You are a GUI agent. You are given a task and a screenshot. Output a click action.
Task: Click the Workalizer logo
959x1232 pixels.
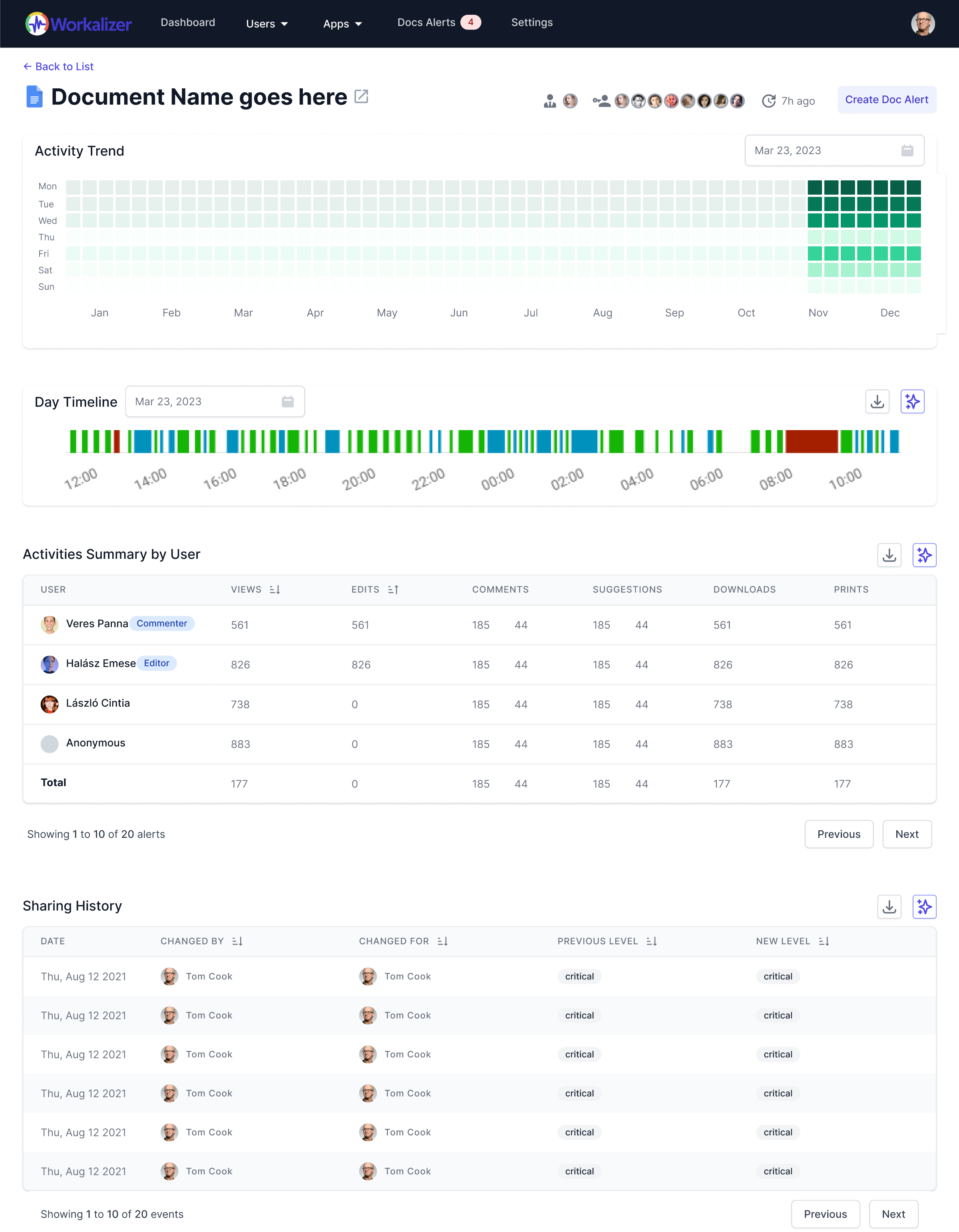tap(79, 24)
